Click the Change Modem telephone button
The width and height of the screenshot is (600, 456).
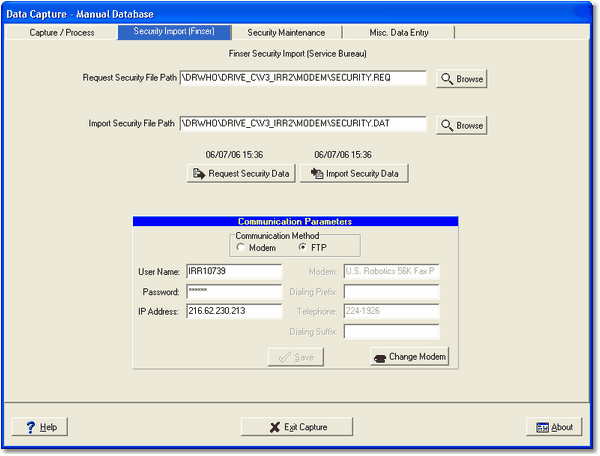coord(410,357)
